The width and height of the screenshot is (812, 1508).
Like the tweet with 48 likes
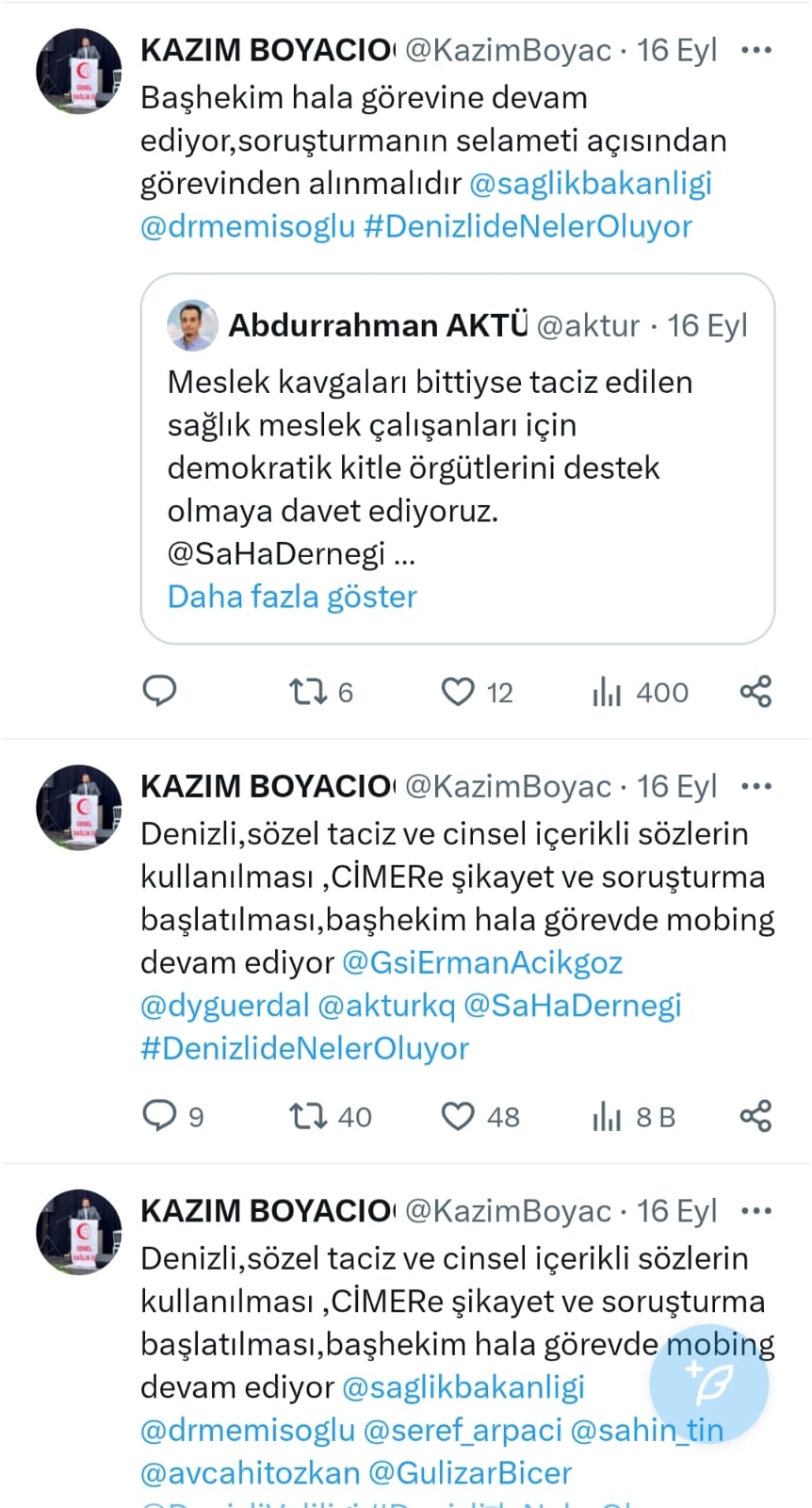tap(458, 1117)
